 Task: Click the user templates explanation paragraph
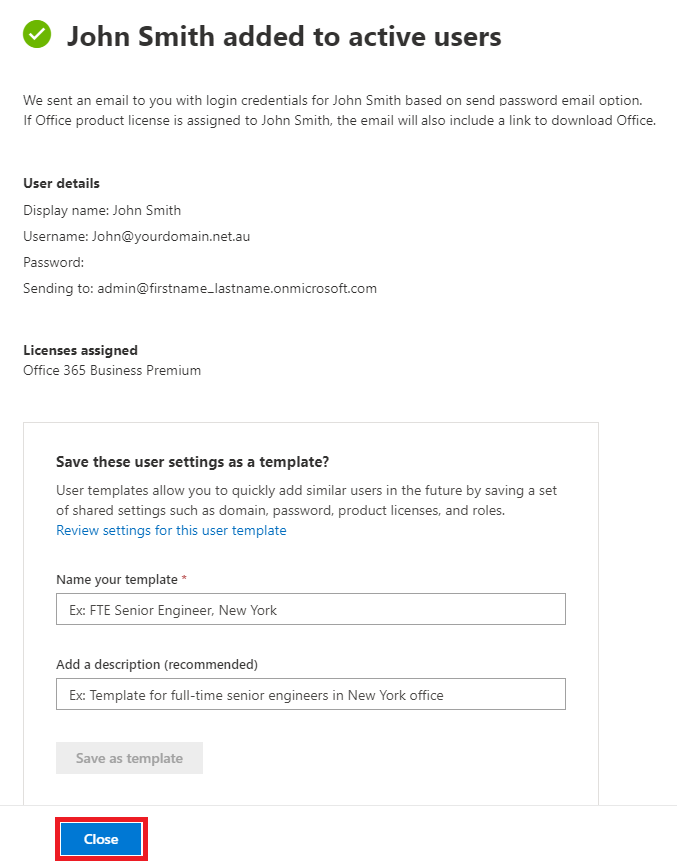coord(306,500)
